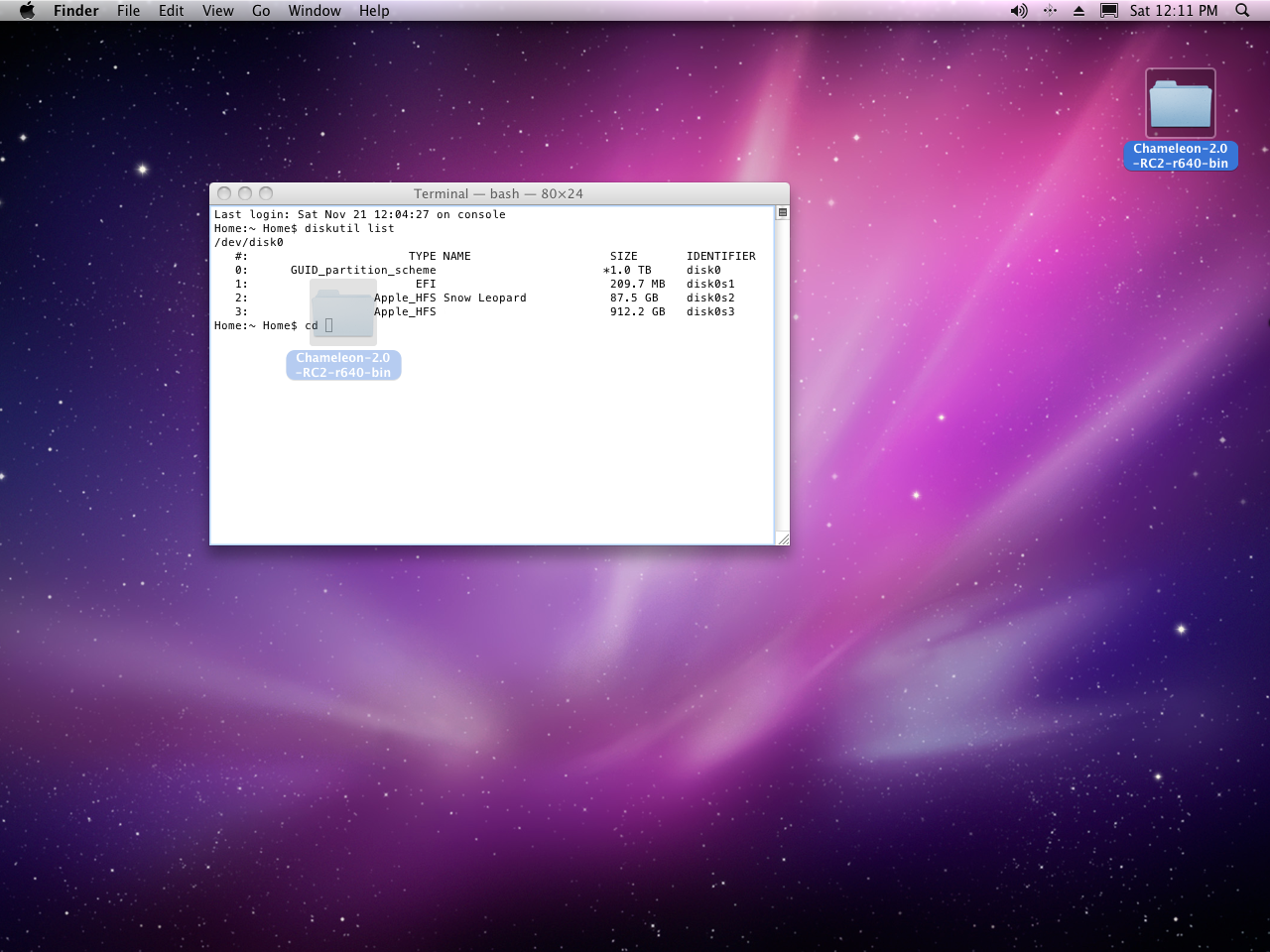
Task: Open Spotlight search magnifier
Action: (x=1242, y=10)
